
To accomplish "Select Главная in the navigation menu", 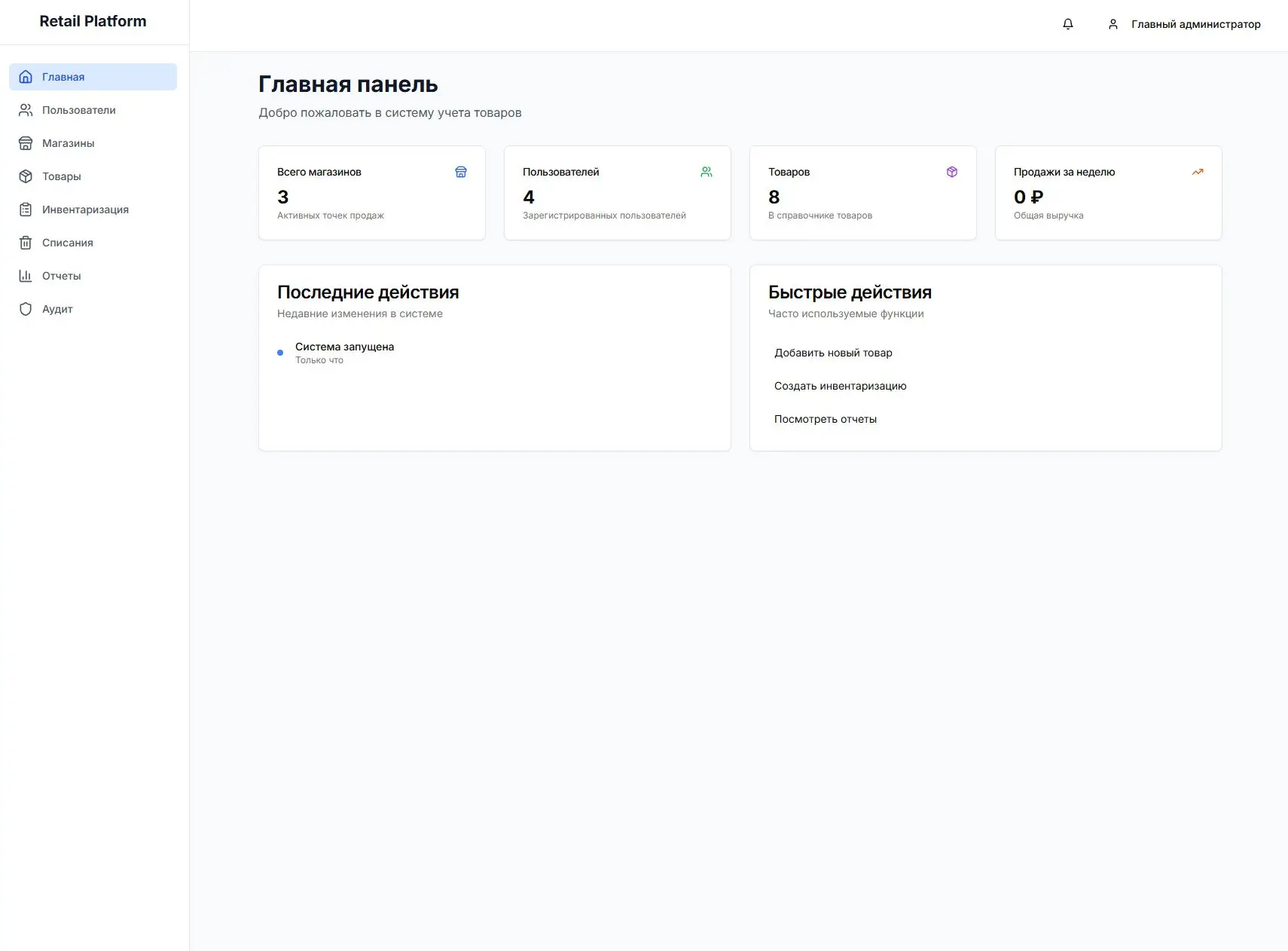I will 63,76.
